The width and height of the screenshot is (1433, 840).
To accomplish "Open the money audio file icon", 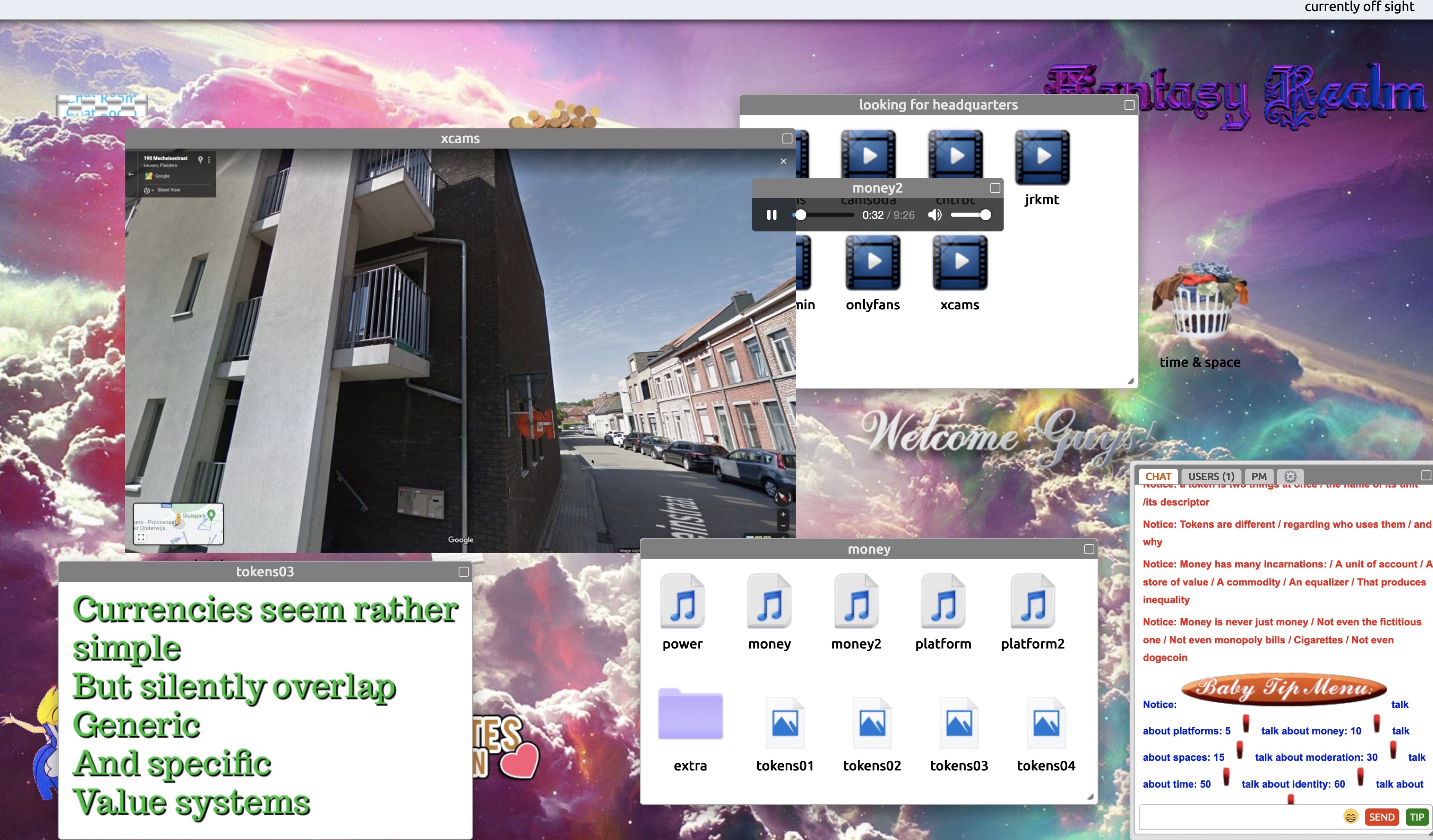I will click(769, 601).
